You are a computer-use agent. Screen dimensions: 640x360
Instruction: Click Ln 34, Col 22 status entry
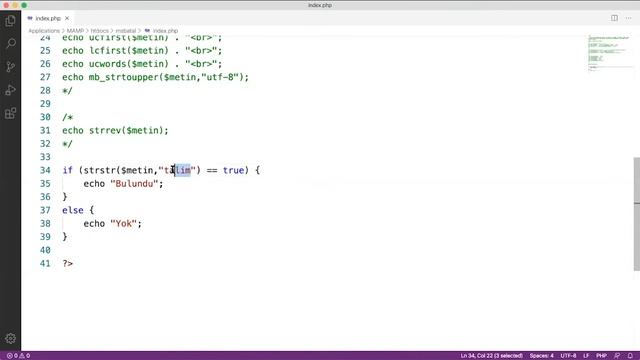tap(491, 356)
